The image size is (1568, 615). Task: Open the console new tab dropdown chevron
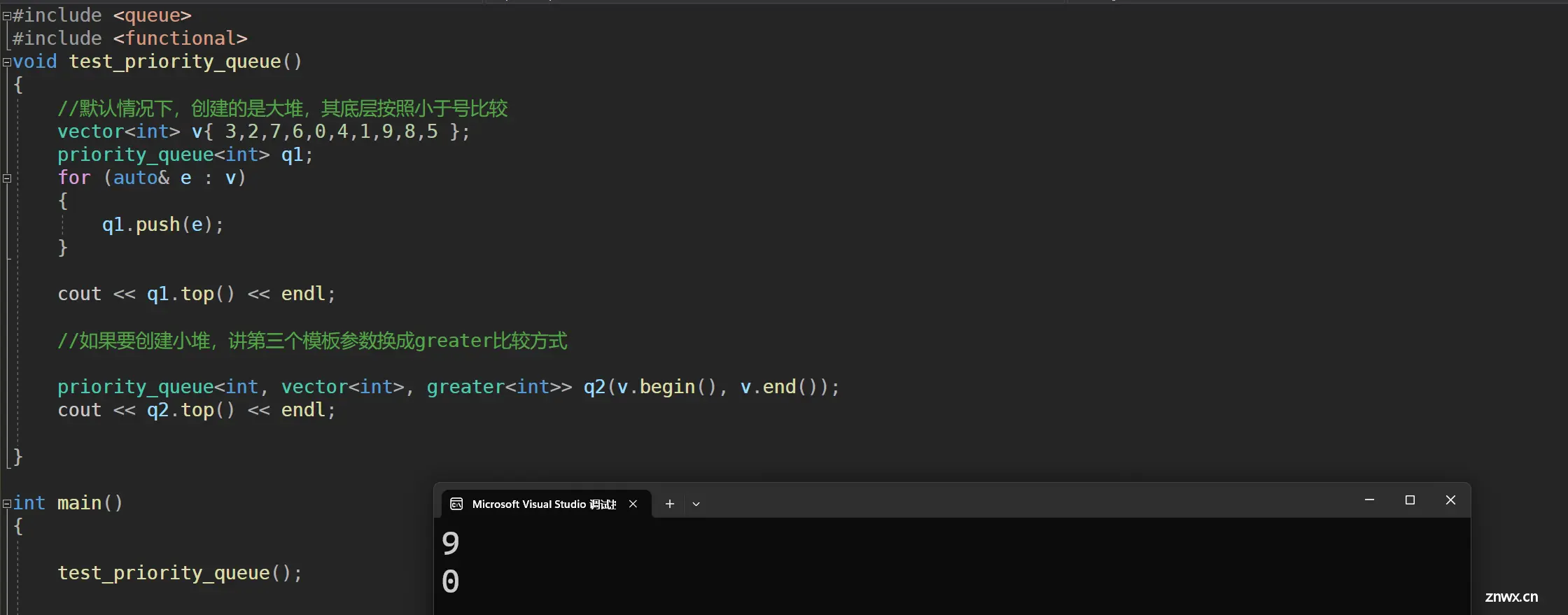click(696, 504)
